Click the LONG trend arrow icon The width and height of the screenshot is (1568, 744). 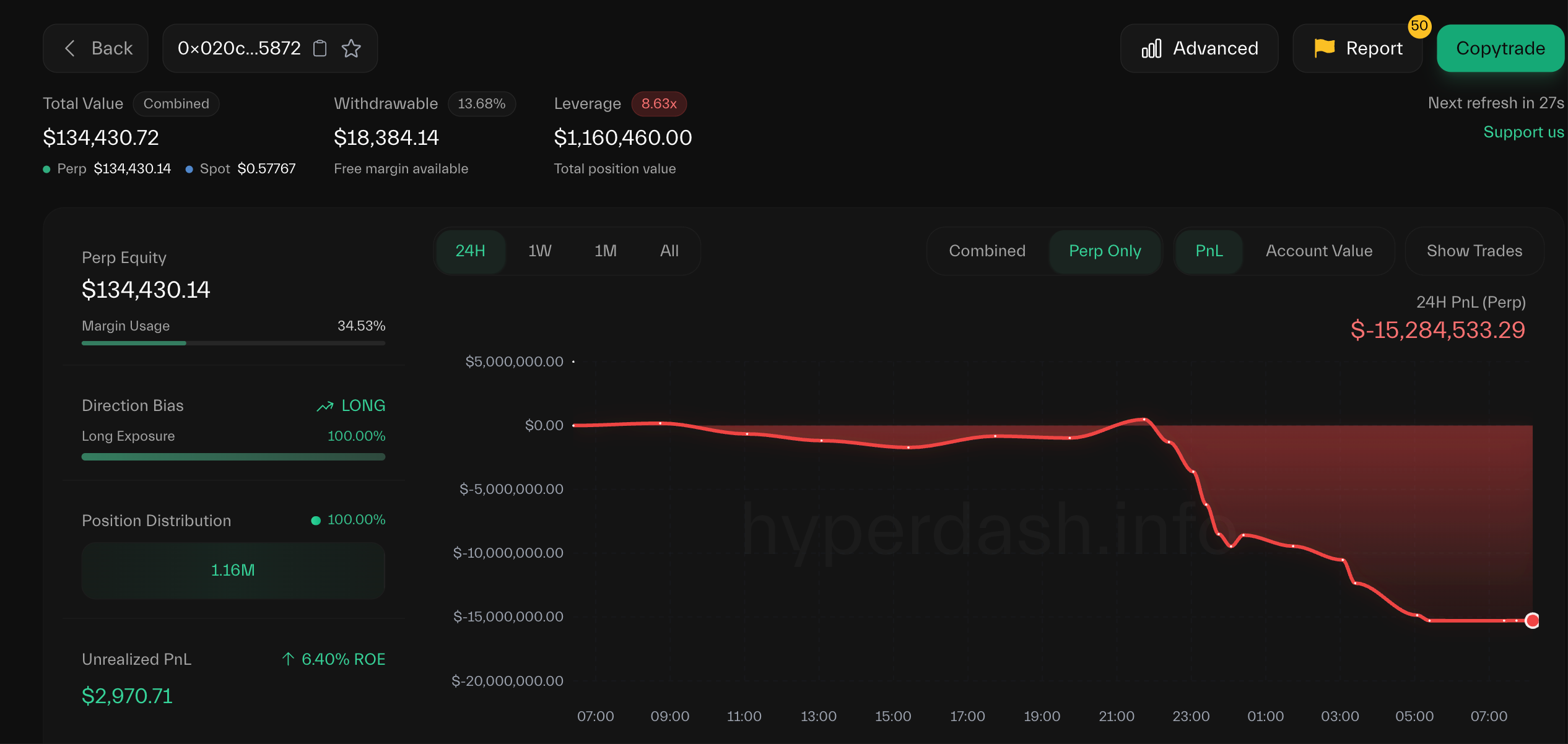pos(325,406)
